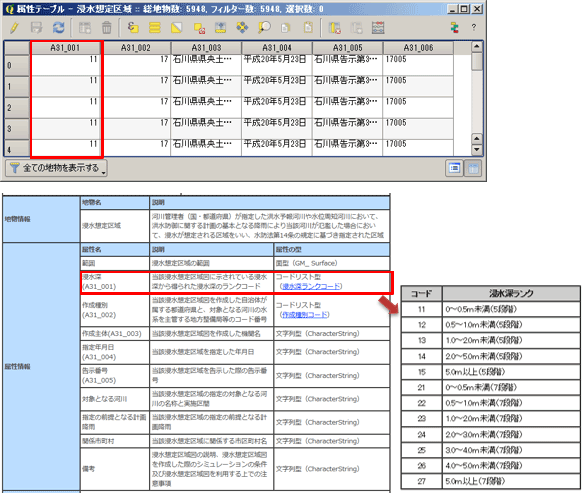This screenshot has width=582, height=493.
Task: Switch to table view mode button
Action: 473,169
